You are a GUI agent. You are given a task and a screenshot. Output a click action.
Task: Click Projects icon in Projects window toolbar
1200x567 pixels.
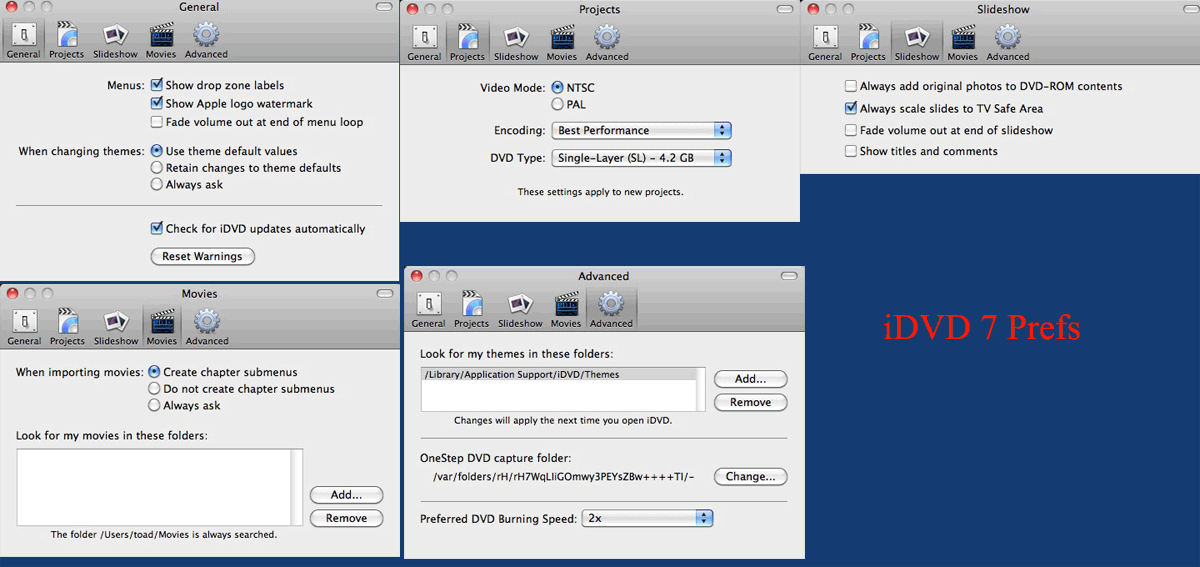pyautogui.click(x=467, y=43)
